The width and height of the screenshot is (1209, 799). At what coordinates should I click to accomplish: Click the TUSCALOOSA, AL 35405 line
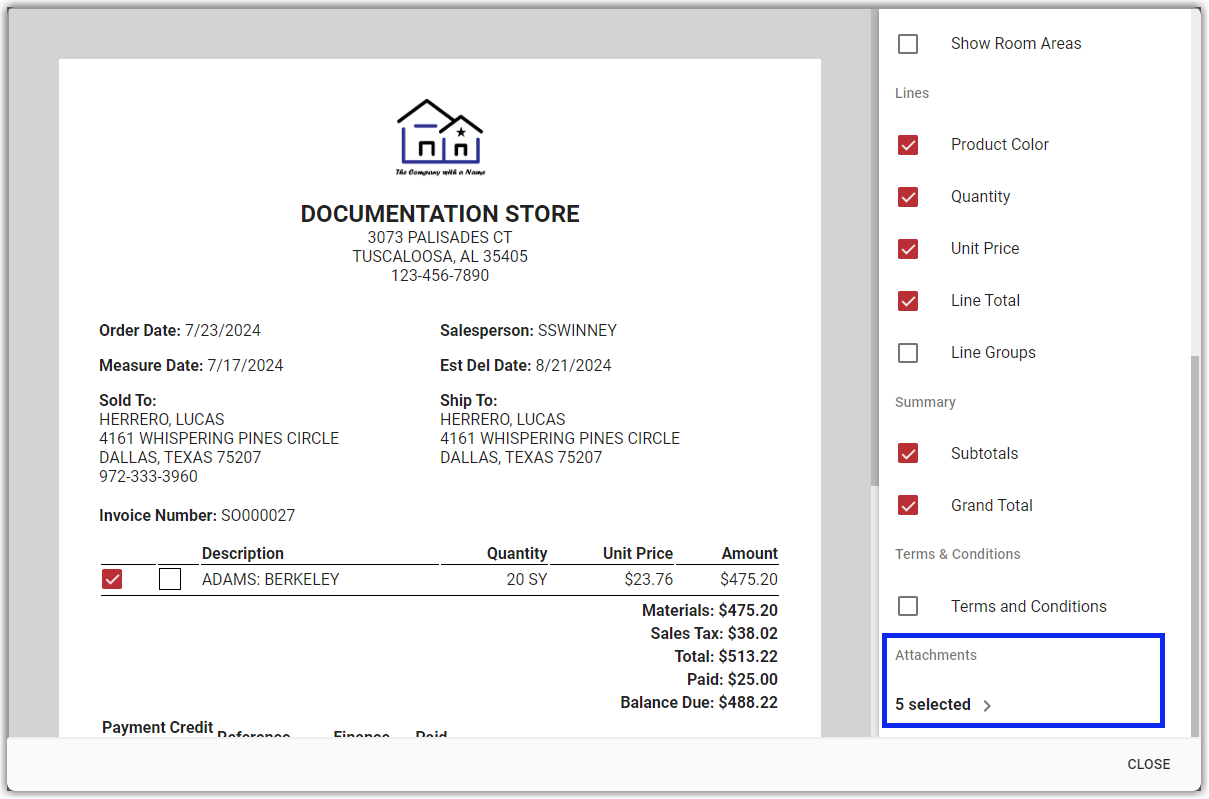[x=440, y=257]
